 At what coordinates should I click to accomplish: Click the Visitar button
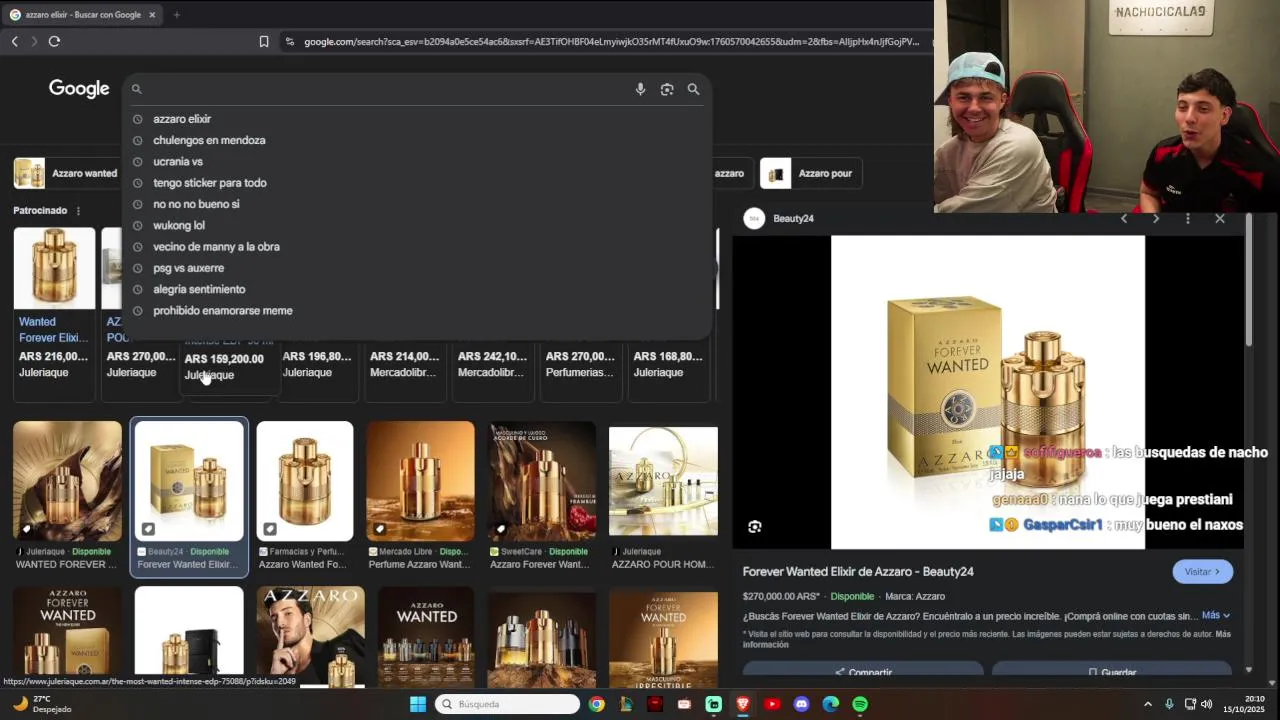1202,572
